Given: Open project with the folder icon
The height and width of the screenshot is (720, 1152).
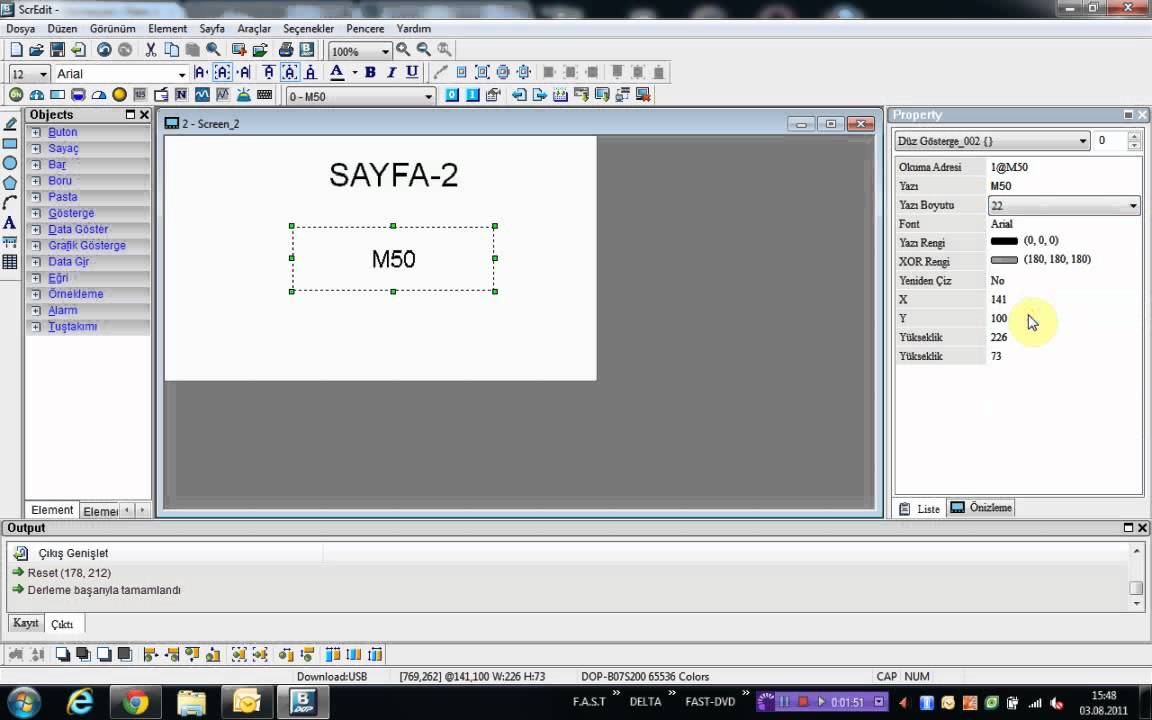Looking at the screenshot, I should (36, 50).
